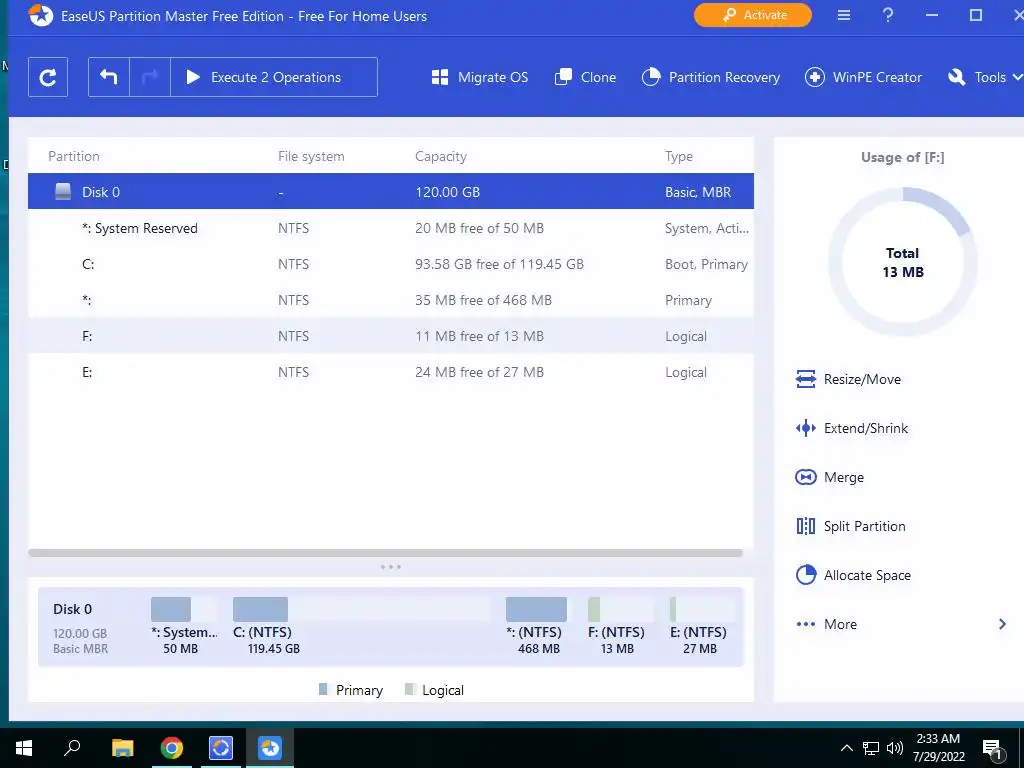
Task: Select the F: partition row
Action: pos(391,336)
